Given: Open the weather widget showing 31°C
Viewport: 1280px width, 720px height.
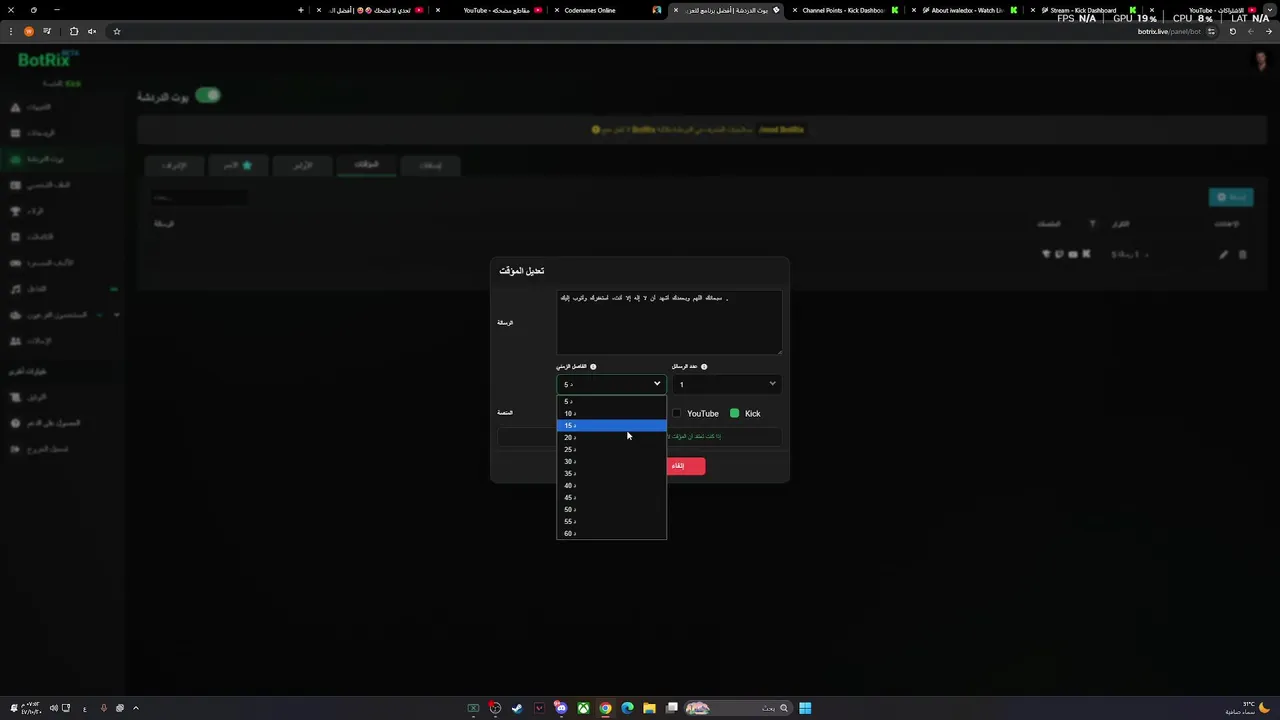Looking at the screenshot, I should coord(1250,708).
